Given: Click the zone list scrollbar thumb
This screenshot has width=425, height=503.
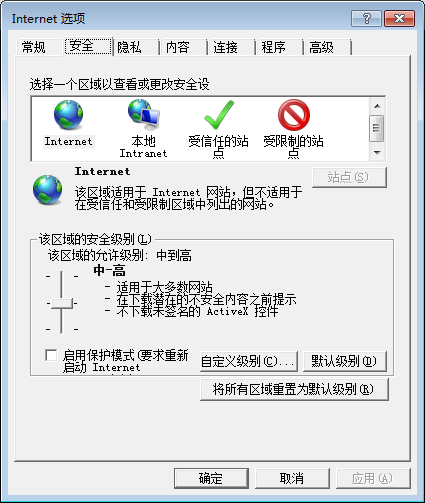Looking at the screenshot, I should point(377,128).
